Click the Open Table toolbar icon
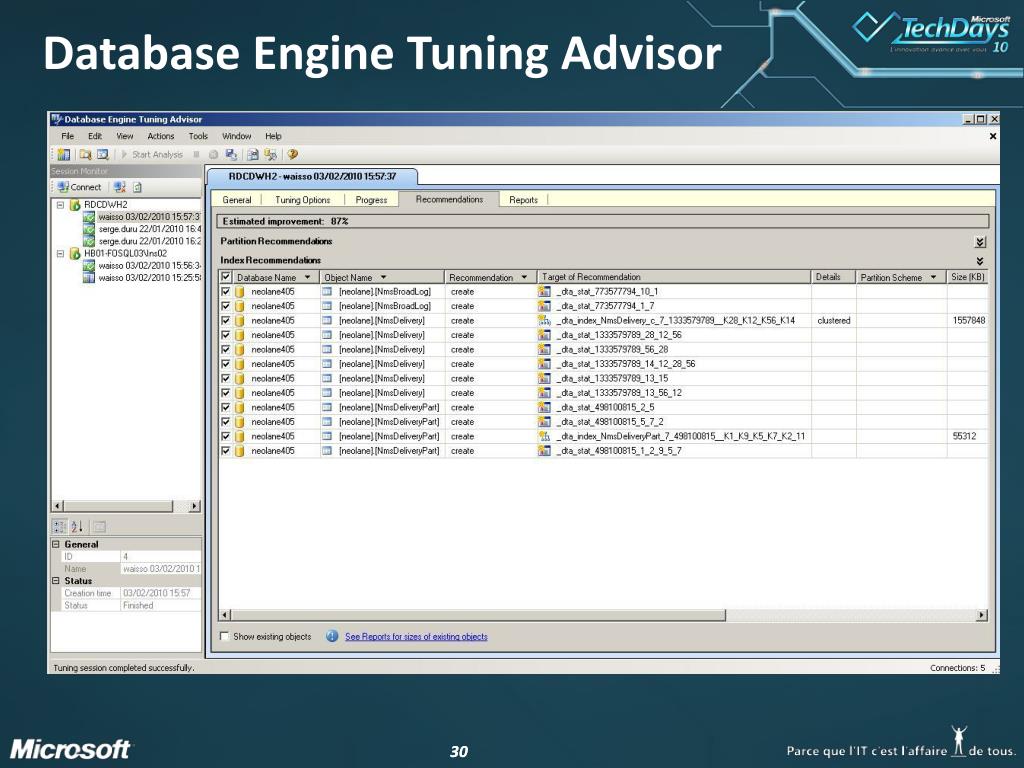This screenshot has height=768, width=1024. point(103,155)
